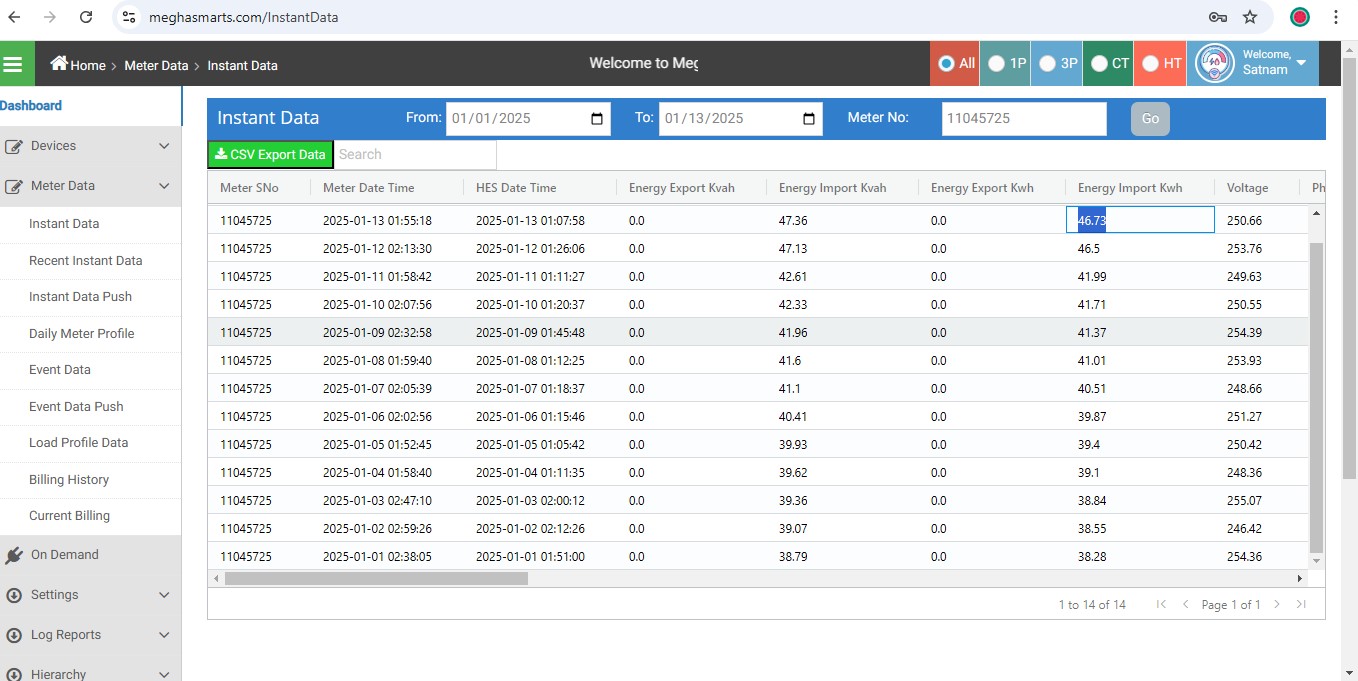Open the Chrome profile avatar
This screenshot has height=681, width=1358.
[x=1300, y=17]
